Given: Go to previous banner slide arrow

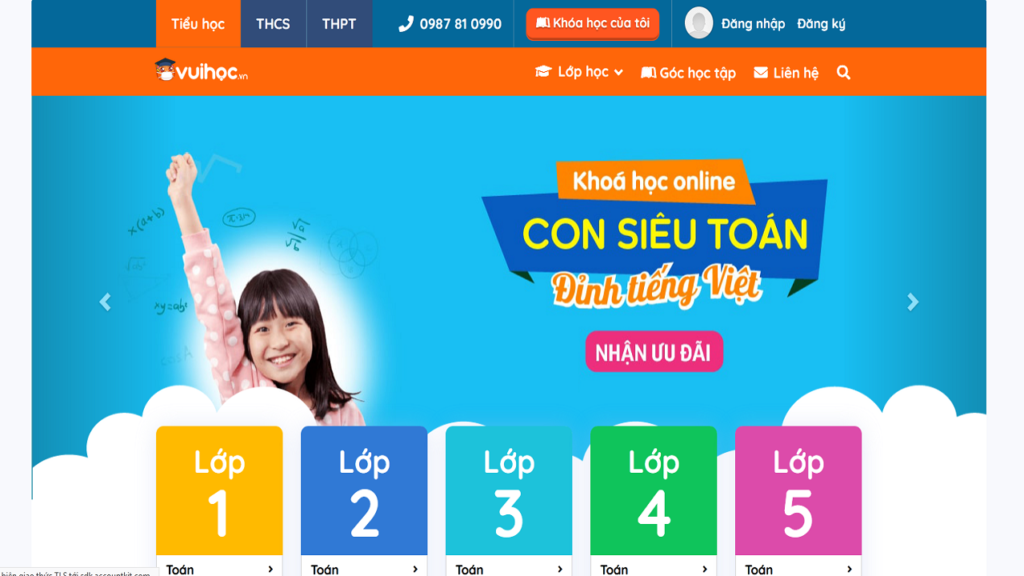Looking at the screenshot, I should click(x=105, y=302).
